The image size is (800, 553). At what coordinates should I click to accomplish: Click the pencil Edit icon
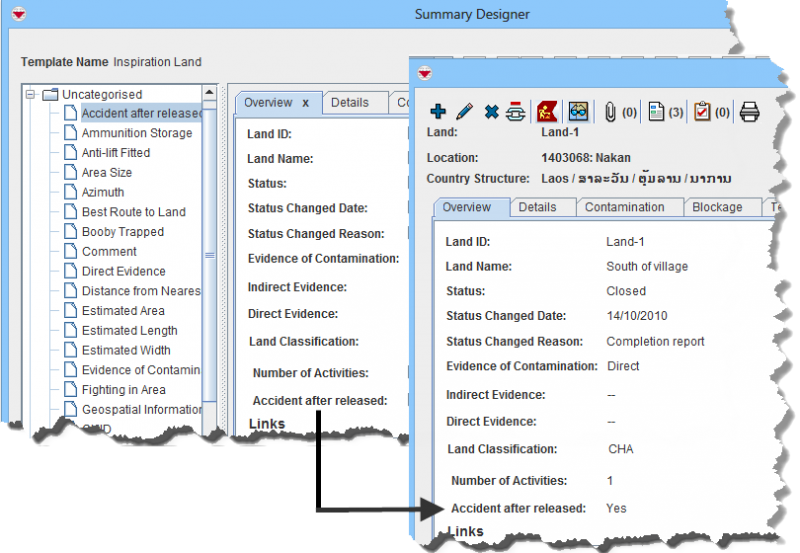pyautogui.click(x=464, y=112)
